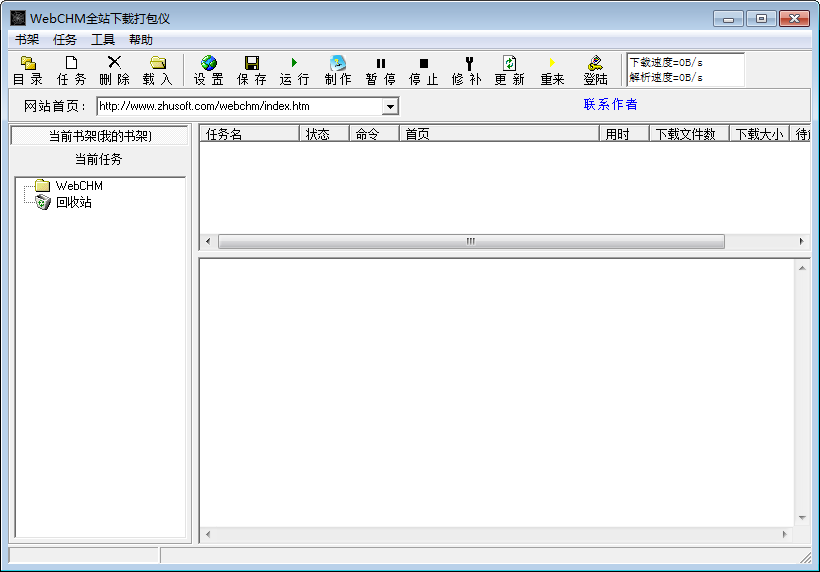Click the 当前书架(我的书架) button
Screen dimensions: 820x572
99,136
